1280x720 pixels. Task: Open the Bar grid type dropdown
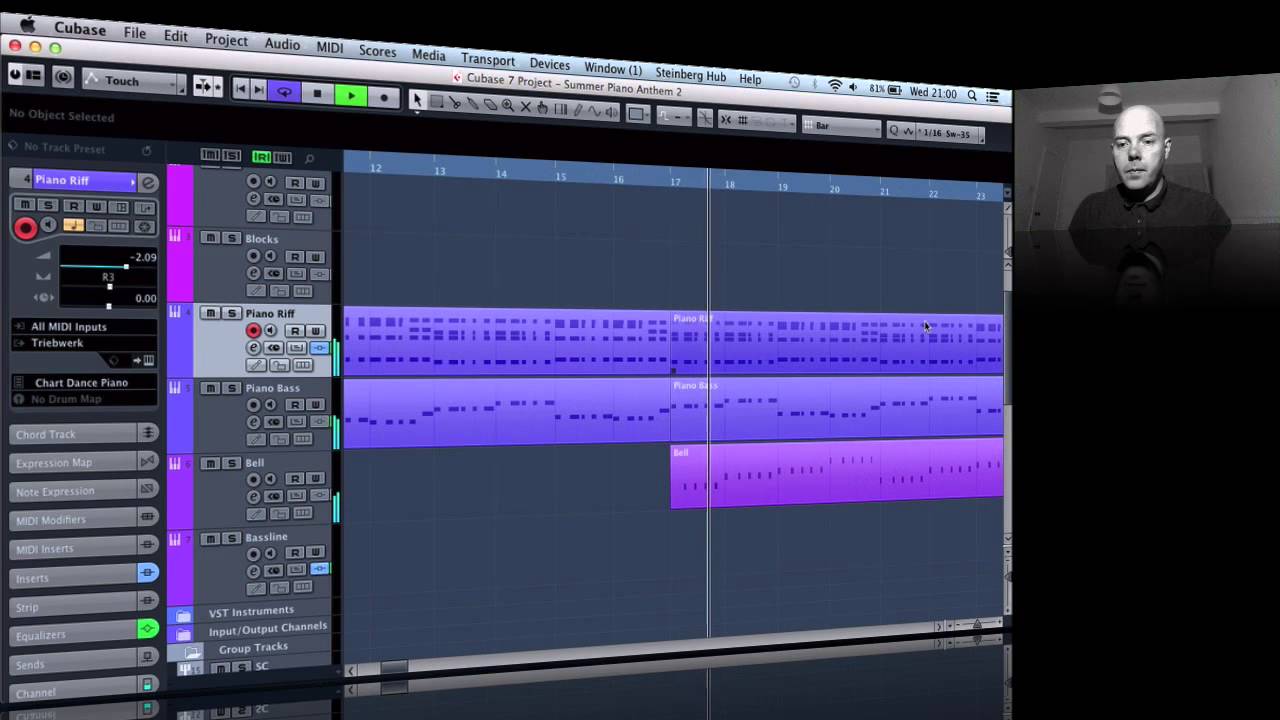[x=840, y=126]
